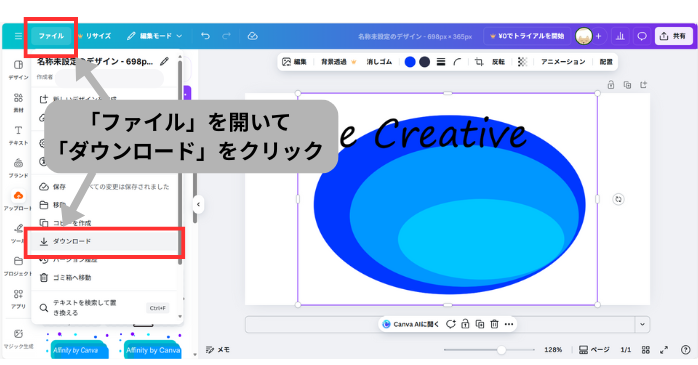The image size is (698, 365).
Task: Click the comment-plus icon in floating toolbar
Action: tap(451, 324)
